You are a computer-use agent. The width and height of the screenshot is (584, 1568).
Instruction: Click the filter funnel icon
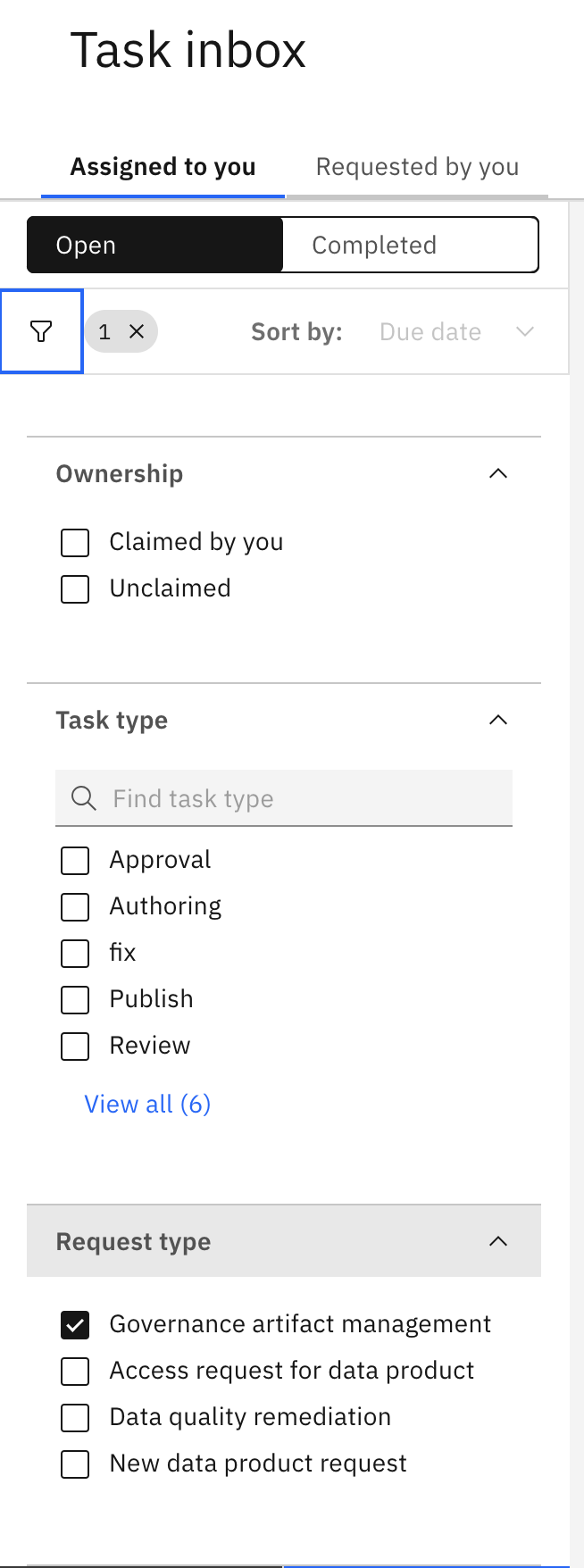point(41,332)
